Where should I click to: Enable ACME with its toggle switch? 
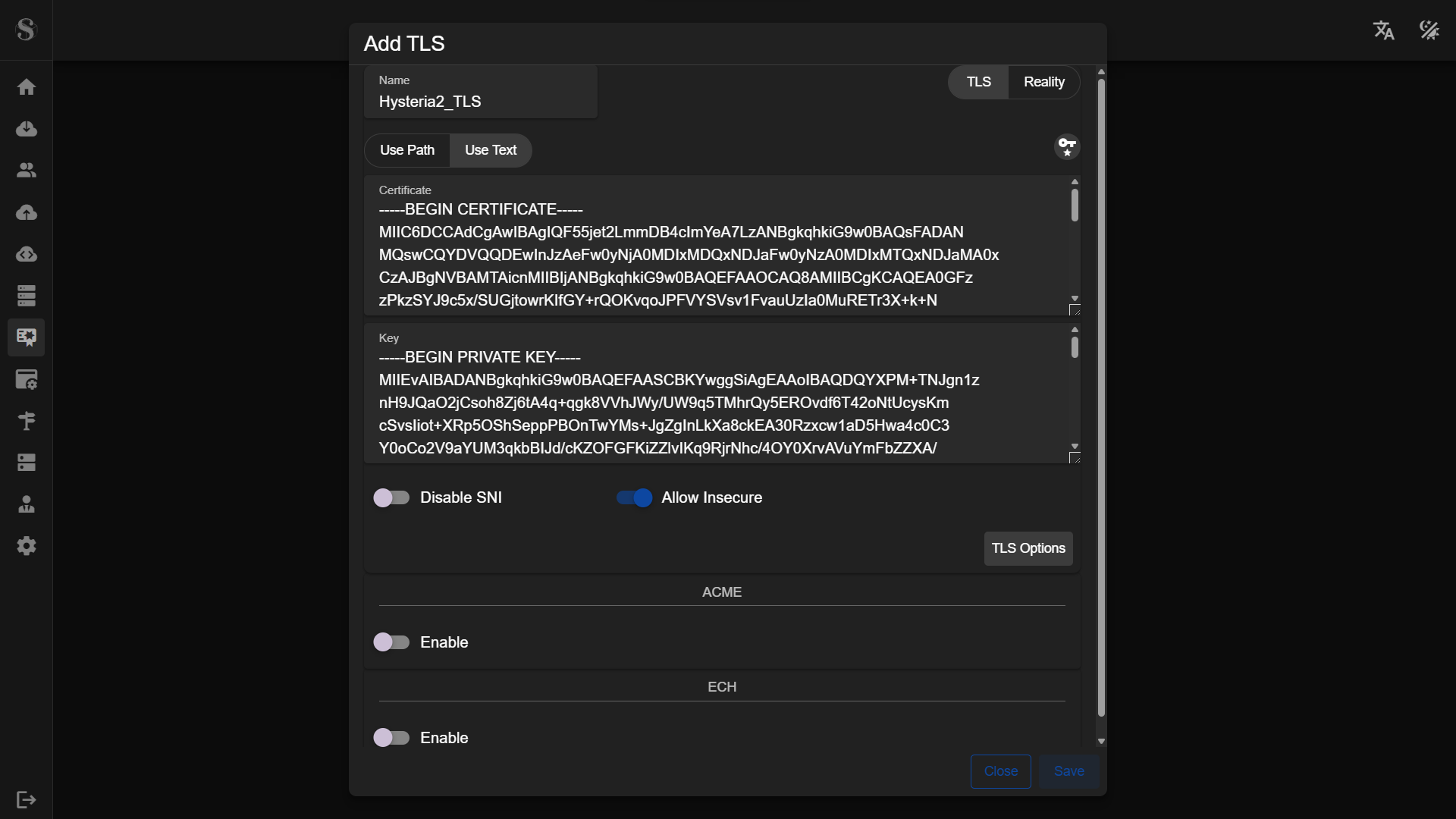(x=392, y=642)
